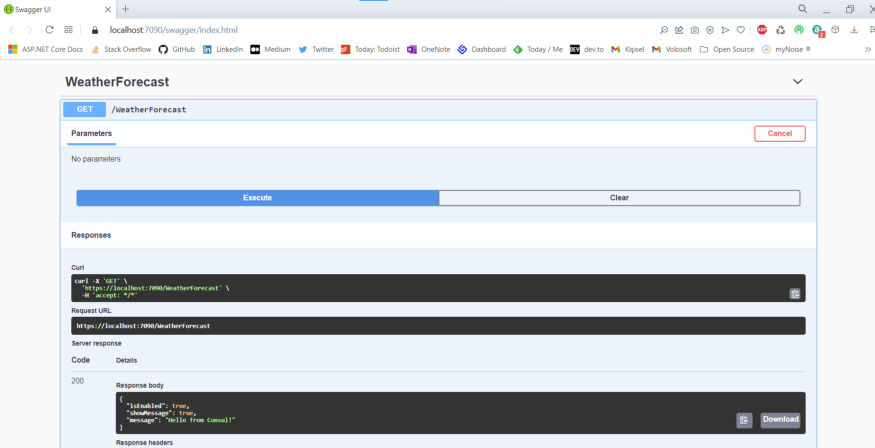Screen dimensions: 875x448
Task: Open the ASP.NET Core Docs bookmark
Action: [46, 50]
